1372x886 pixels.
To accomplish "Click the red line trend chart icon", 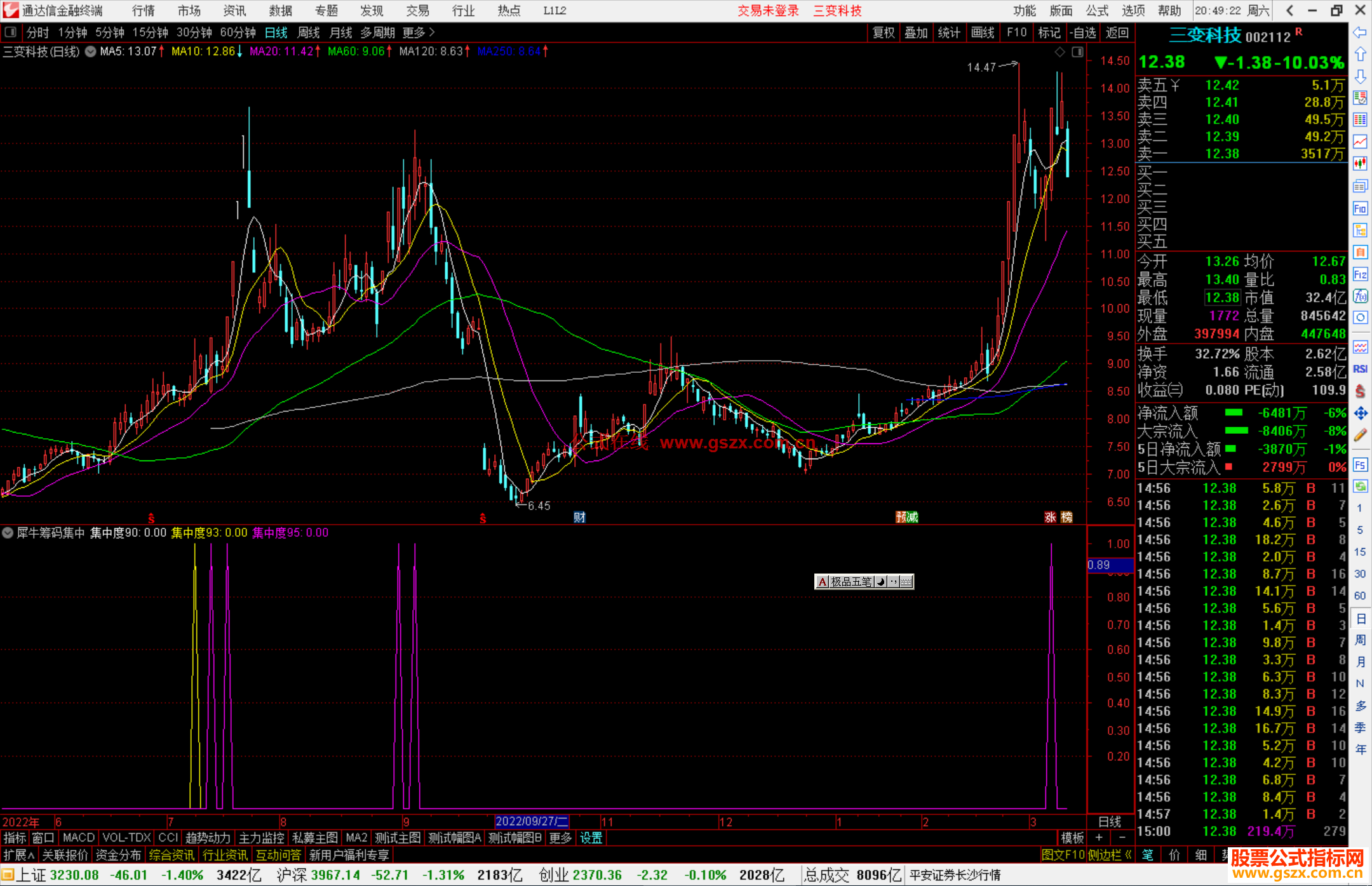I will [1360, 142].
